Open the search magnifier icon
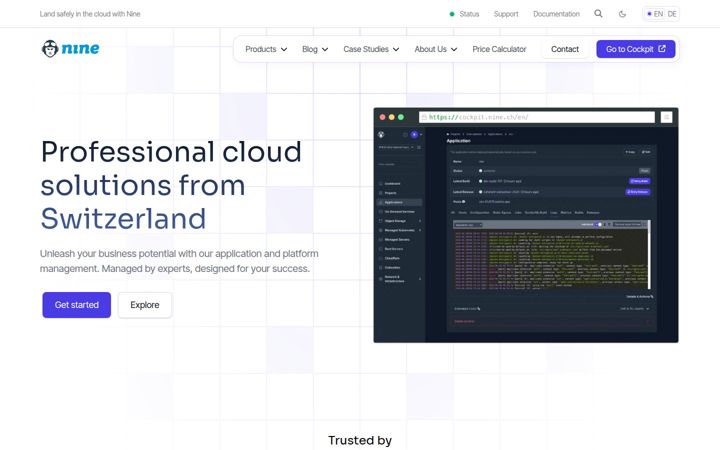Screen dimensions: 720x450 click(x=598, y=14)
